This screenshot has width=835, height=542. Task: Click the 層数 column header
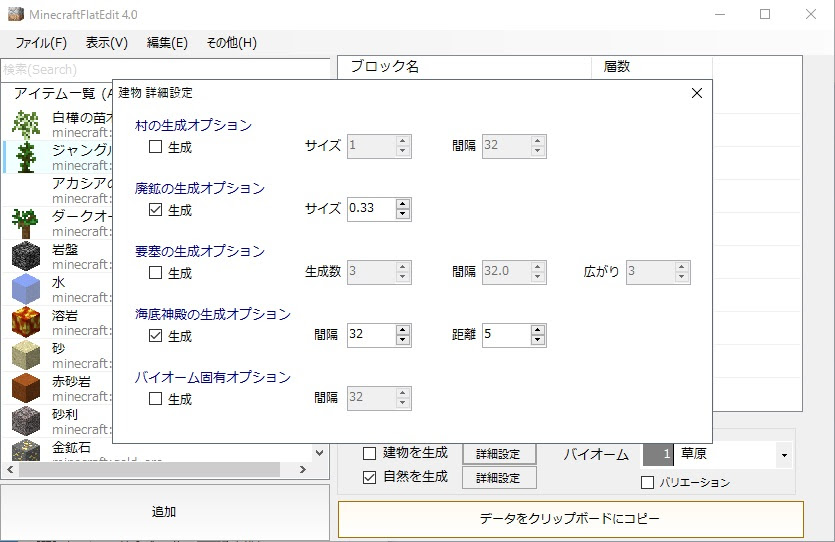coord(652,67)
